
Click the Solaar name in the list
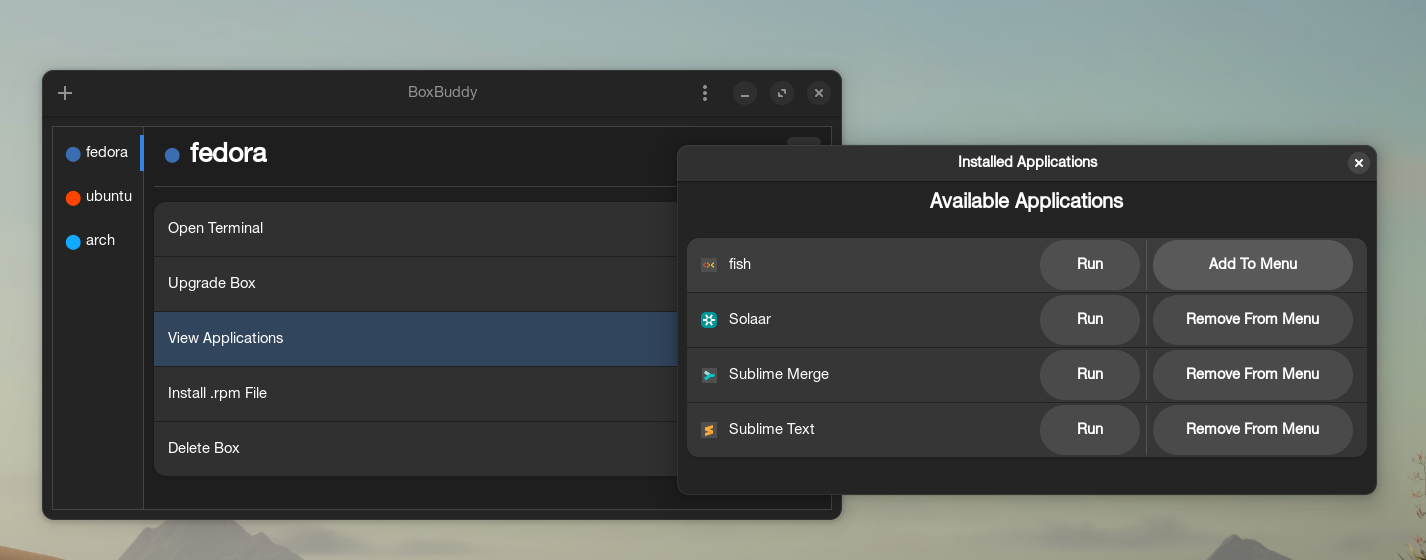tap(750, 320)
